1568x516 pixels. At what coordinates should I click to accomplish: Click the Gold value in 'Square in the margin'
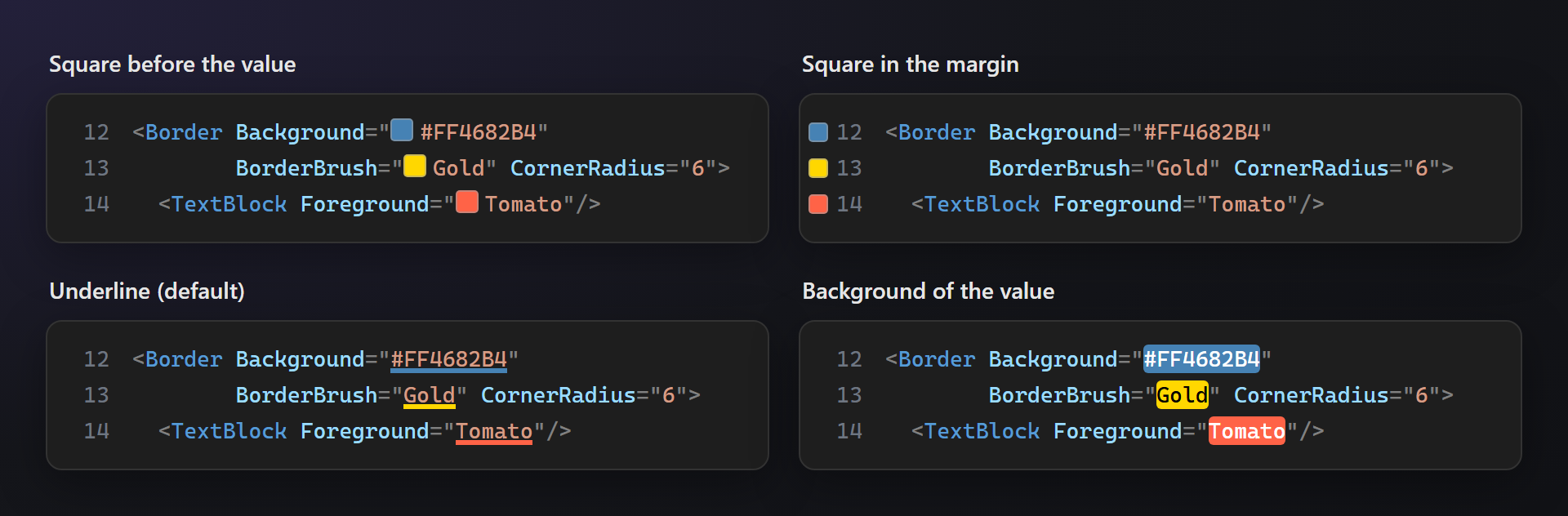tap(1183, 168)
